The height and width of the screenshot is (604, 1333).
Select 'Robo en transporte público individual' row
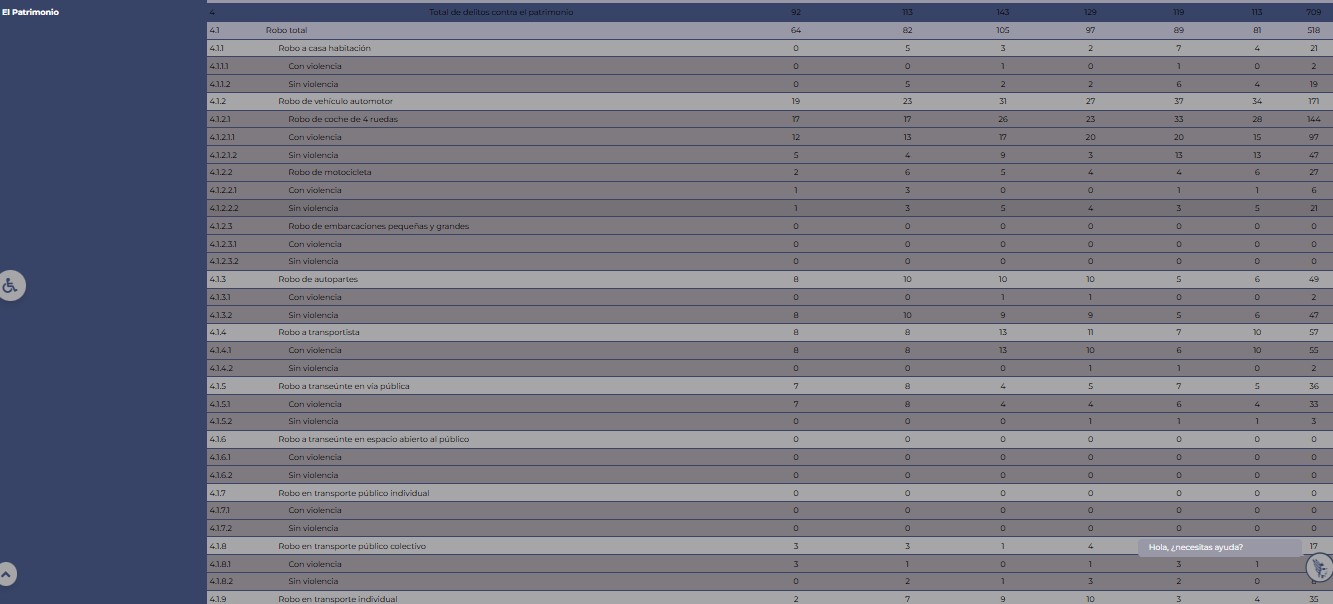tap(353, 492)
